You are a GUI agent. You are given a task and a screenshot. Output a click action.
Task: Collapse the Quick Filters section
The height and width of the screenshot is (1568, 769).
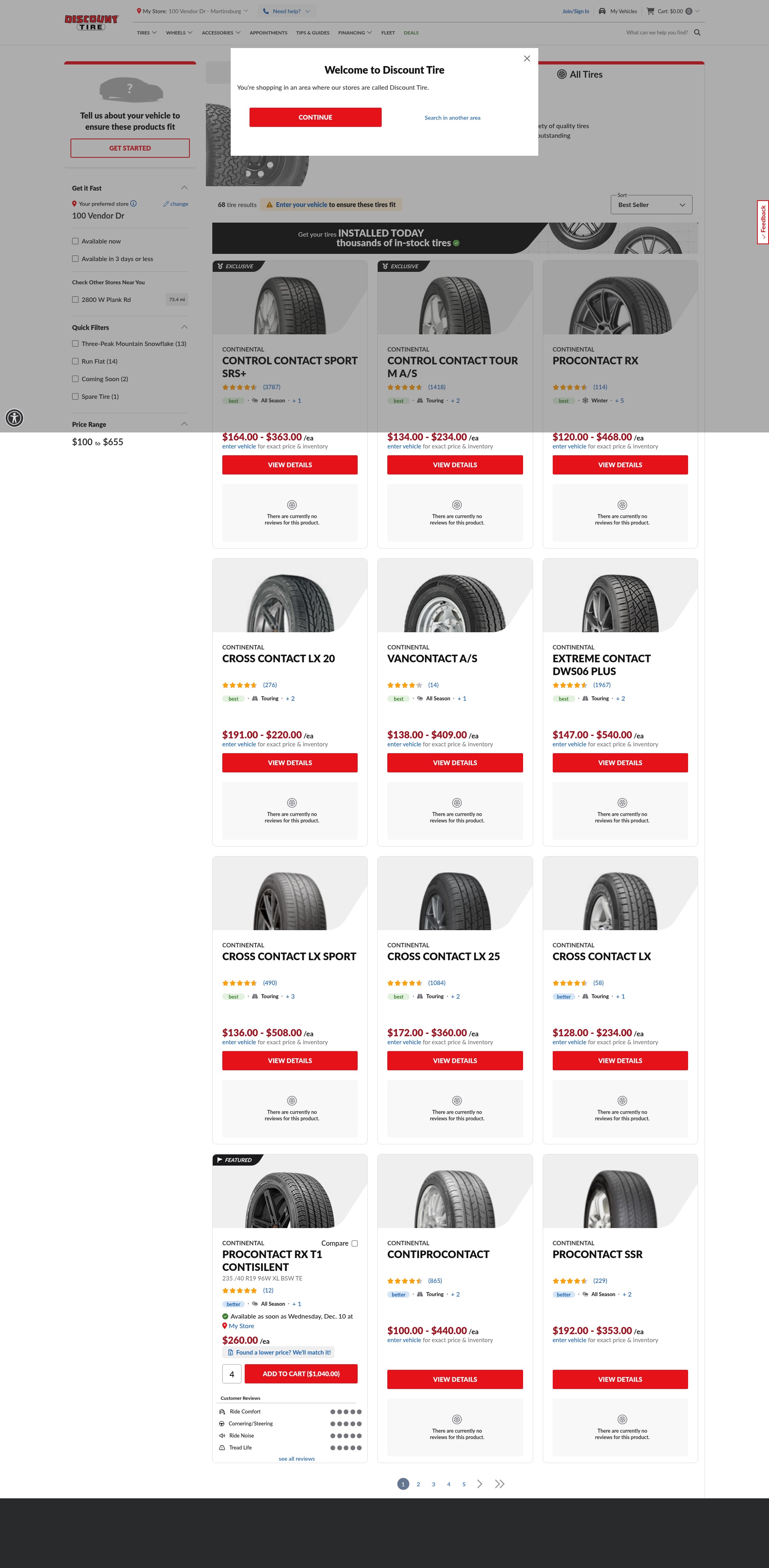(184, 327)
